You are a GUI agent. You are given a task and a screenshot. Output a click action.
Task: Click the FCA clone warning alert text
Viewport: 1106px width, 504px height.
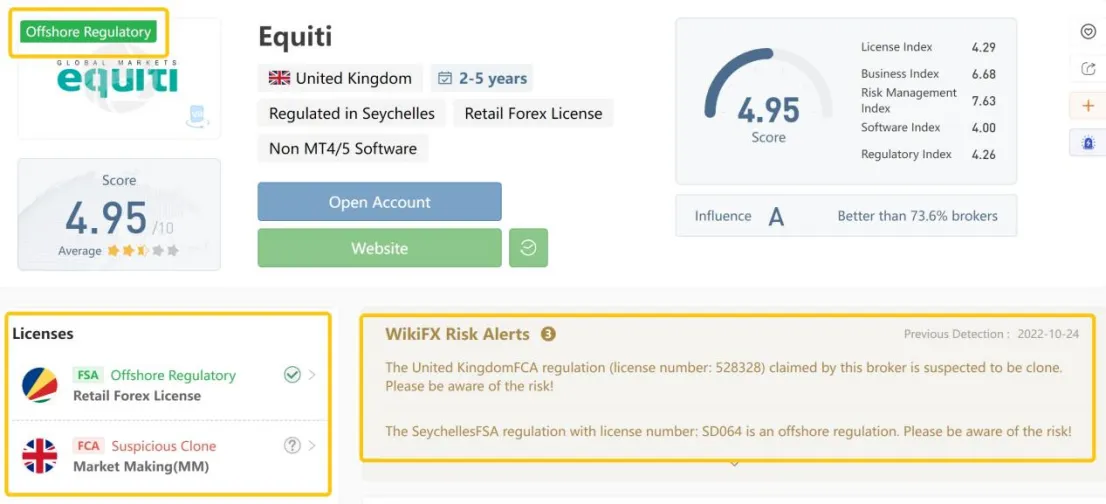tap(724, 377)
